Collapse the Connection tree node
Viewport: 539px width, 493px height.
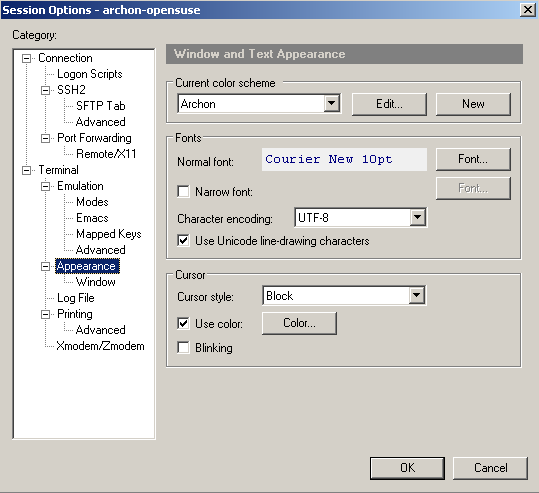coord(26,58)
